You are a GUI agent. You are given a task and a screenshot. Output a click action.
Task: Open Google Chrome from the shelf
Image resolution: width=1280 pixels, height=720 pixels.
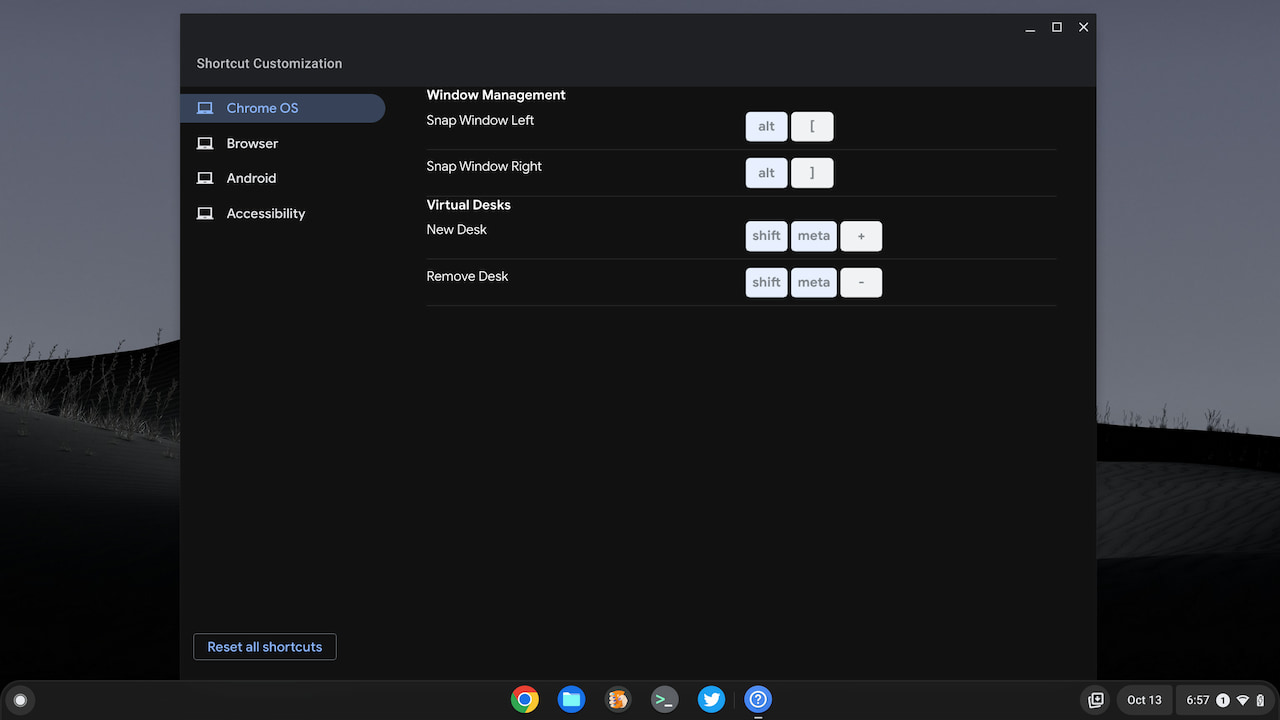[525, 699]
